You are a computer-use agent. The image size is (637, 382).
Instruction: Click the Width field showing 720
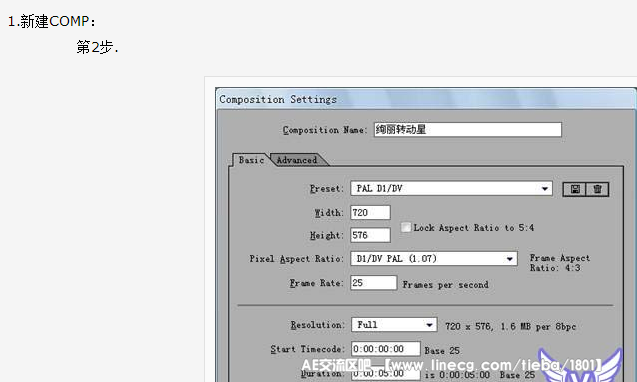click(370, 213)
